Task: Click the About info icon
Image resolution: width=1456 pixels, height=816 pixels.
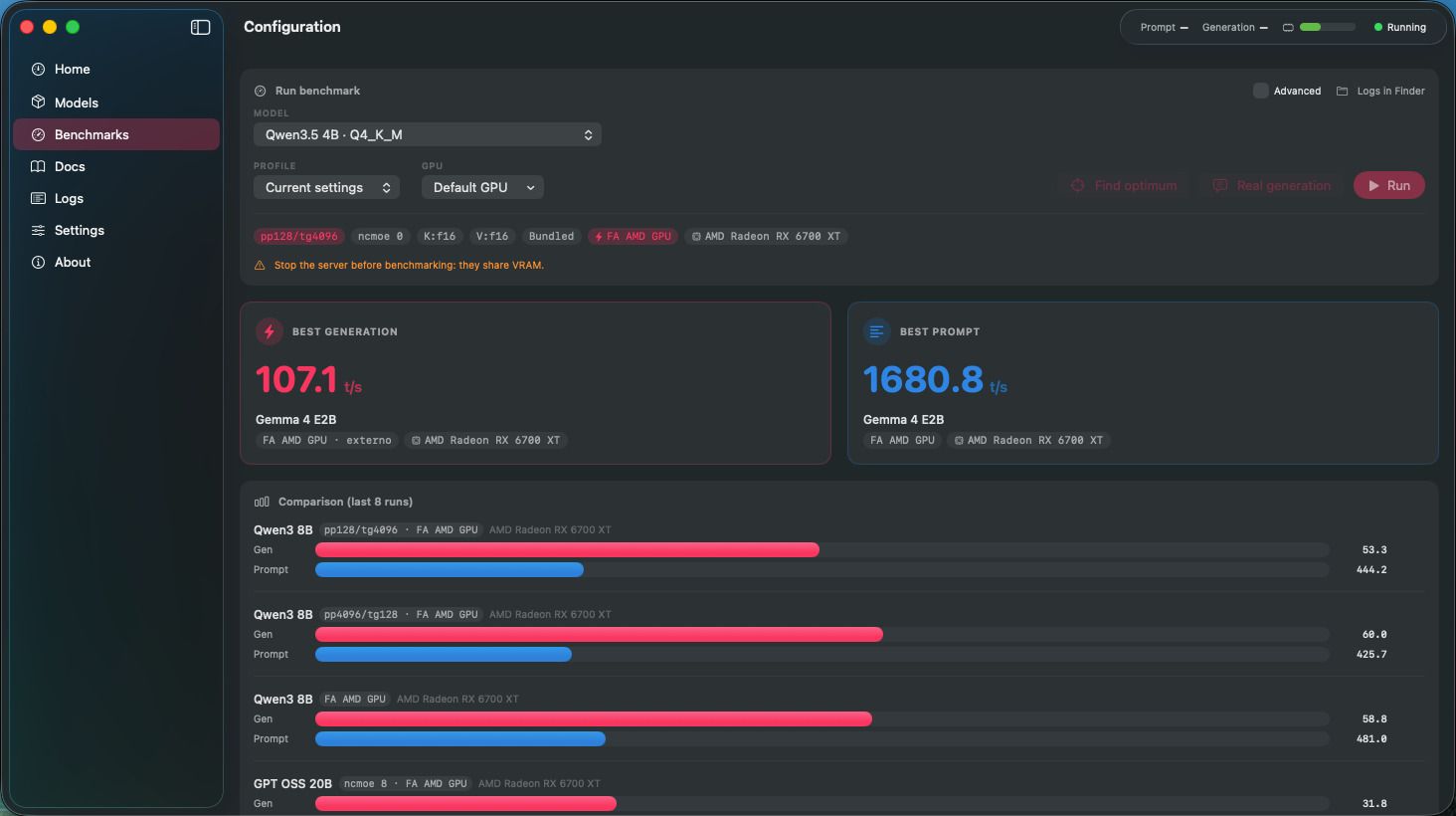Action: tap(38, 262)
